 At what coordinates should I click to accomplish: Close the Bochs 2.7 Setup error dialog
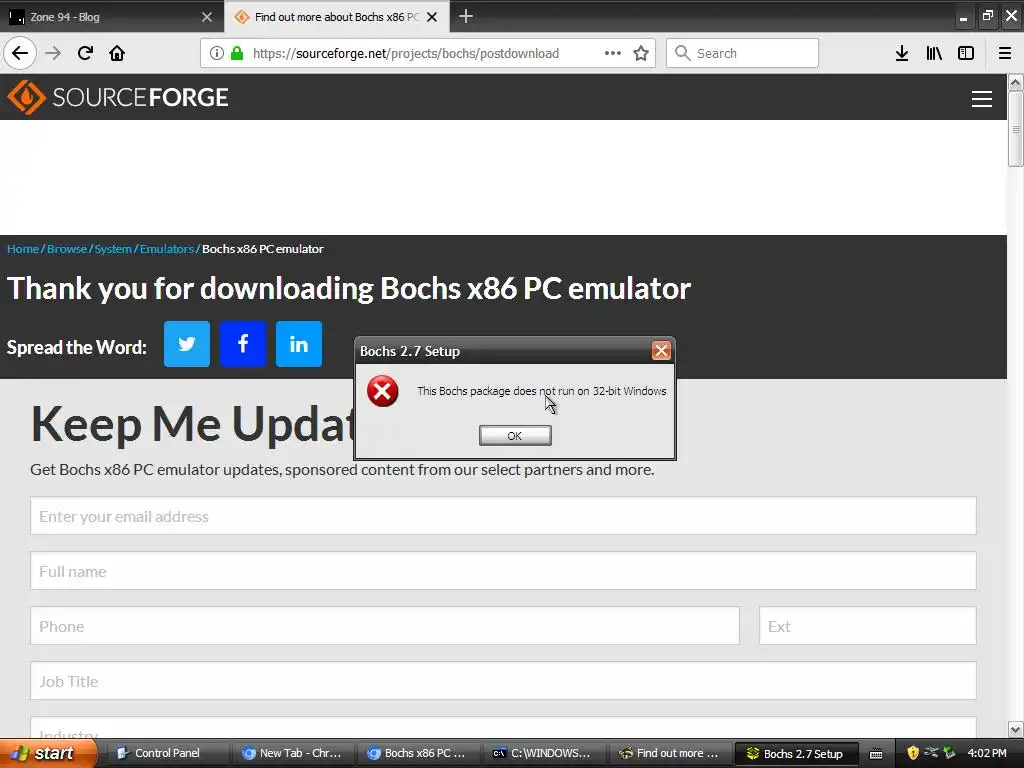661,351
